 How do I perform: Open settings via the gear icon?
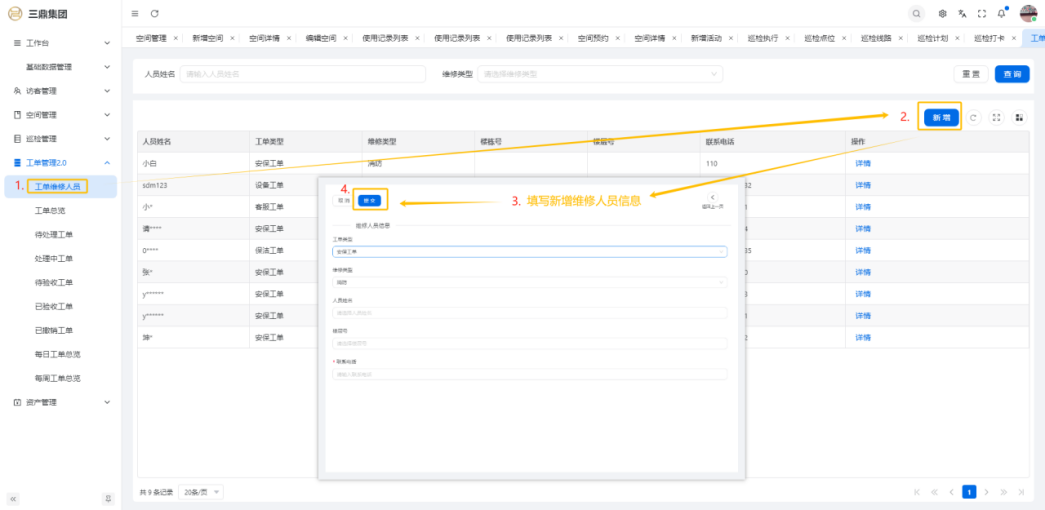942,13
